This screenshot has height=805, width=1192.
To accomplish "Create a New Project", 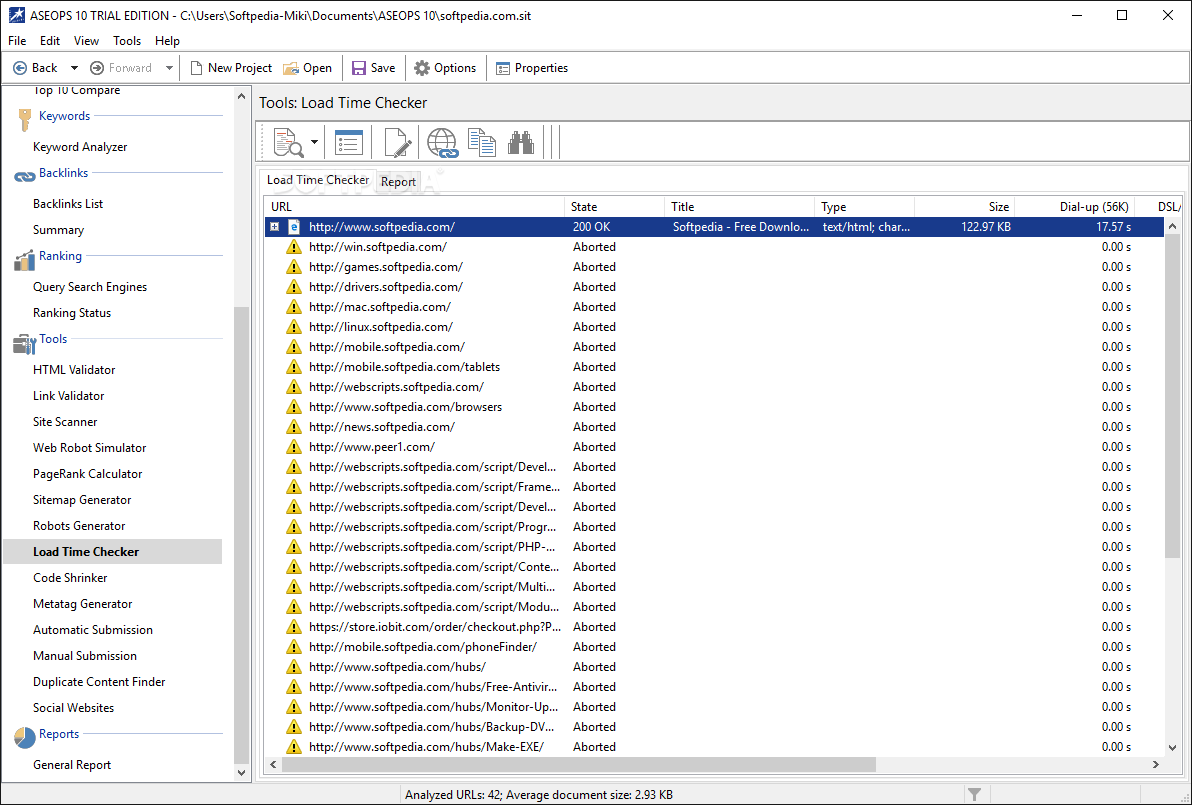I will (x=230, y=68).
